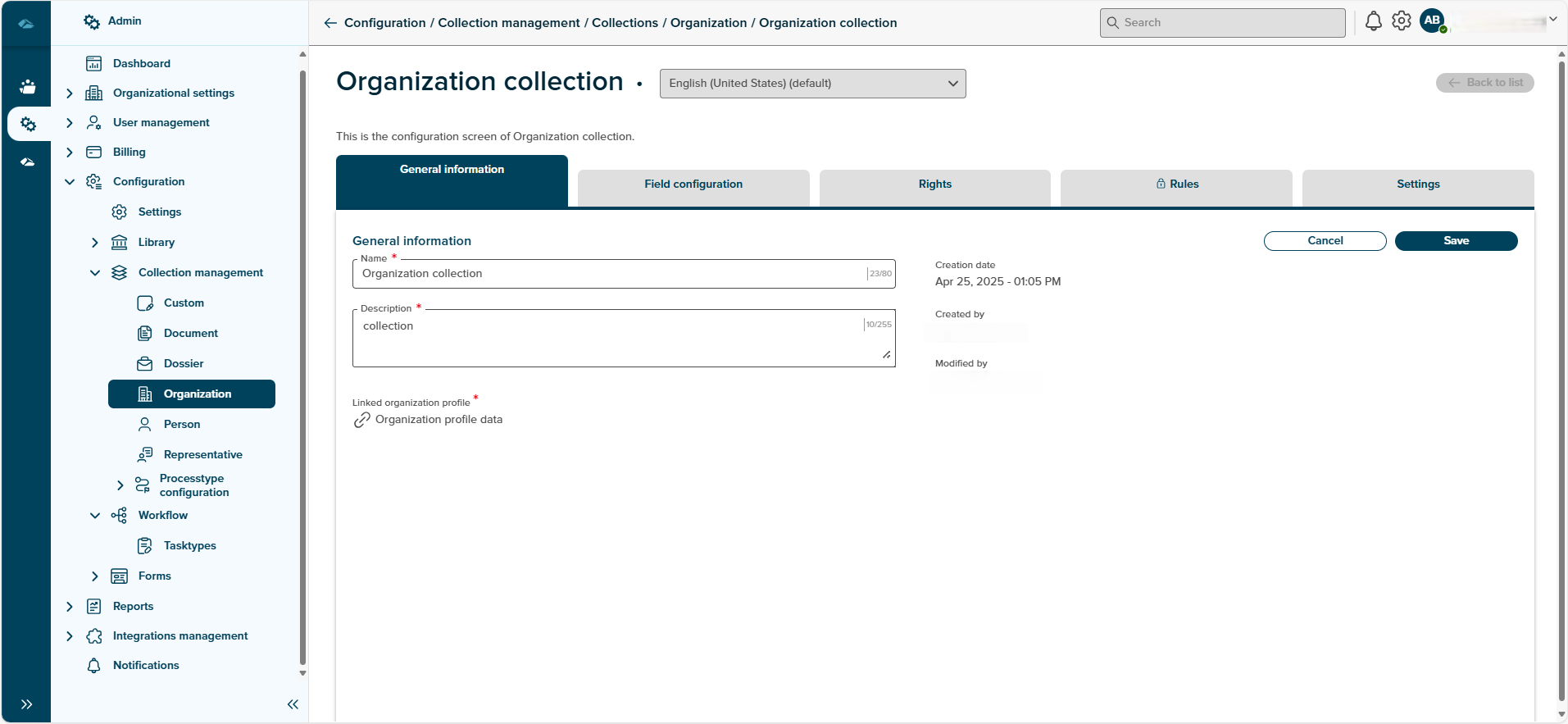Screen dimensions: 1568x724
Task: Expand the Processtype configuration node
Action: click(120, 485)
